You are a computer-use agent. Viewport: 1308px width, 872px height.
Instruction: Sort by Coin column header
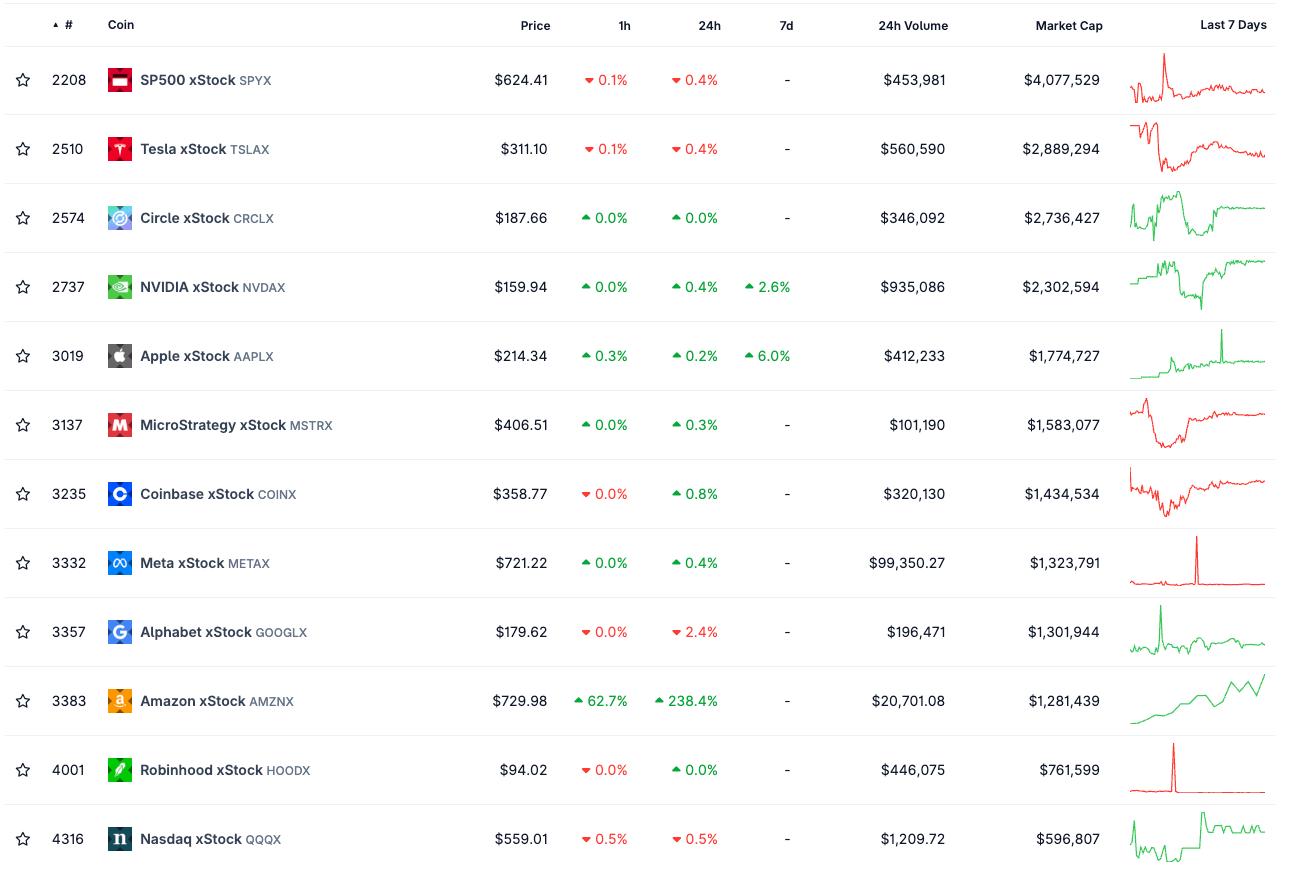coord(121,25)
